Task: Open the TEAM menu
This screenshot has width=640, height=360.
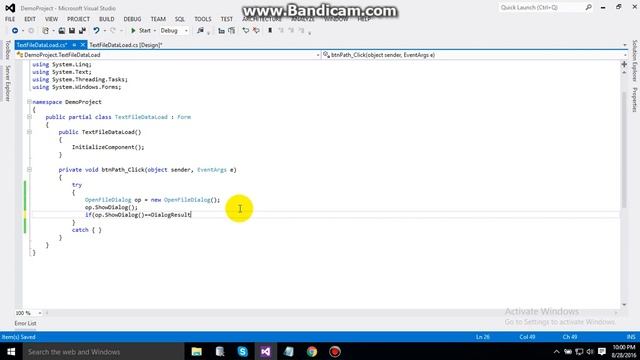Action: [158, 19]
